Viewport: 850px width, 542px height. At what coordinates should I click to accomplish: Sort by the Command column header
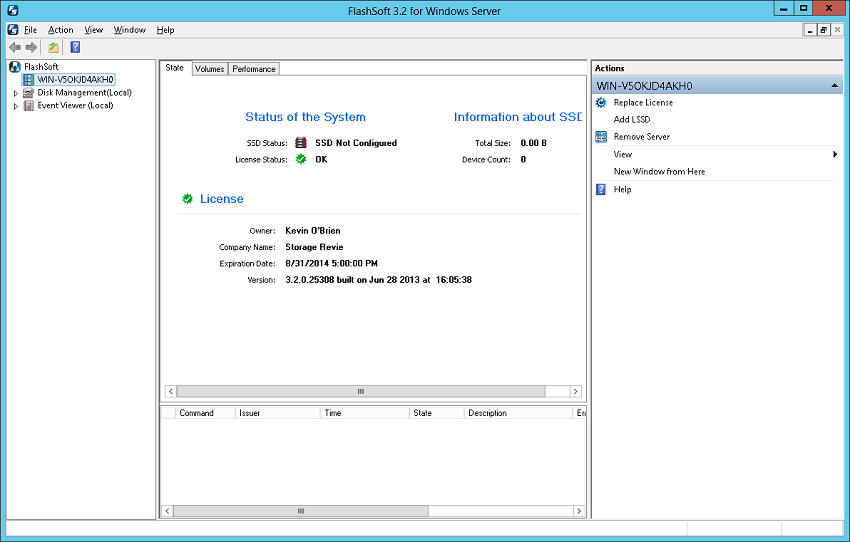coord(205,413)
